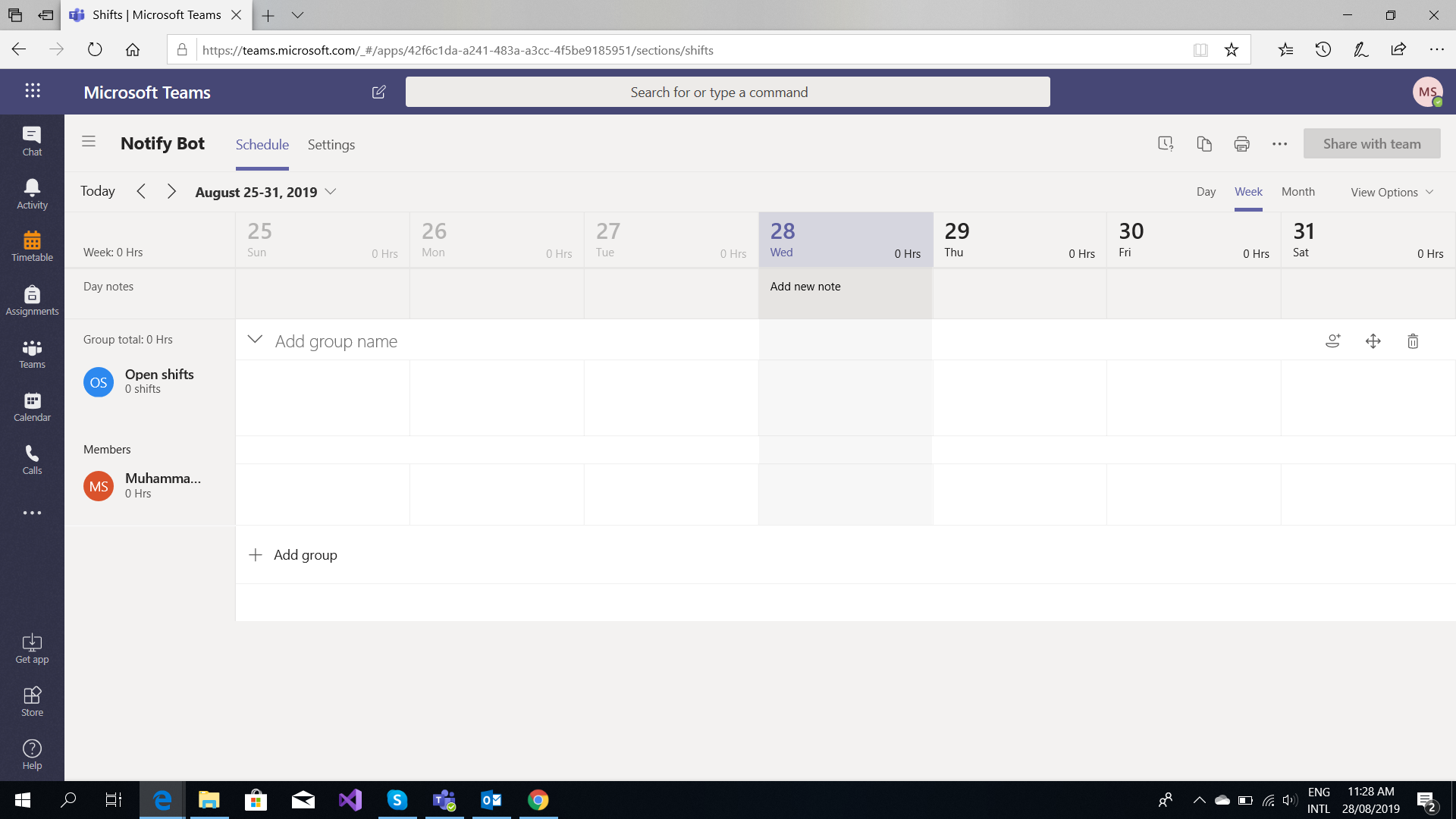
Task: Click the Saturday 31 column header
Action: pyautogui.click(x=1368, y=240)
